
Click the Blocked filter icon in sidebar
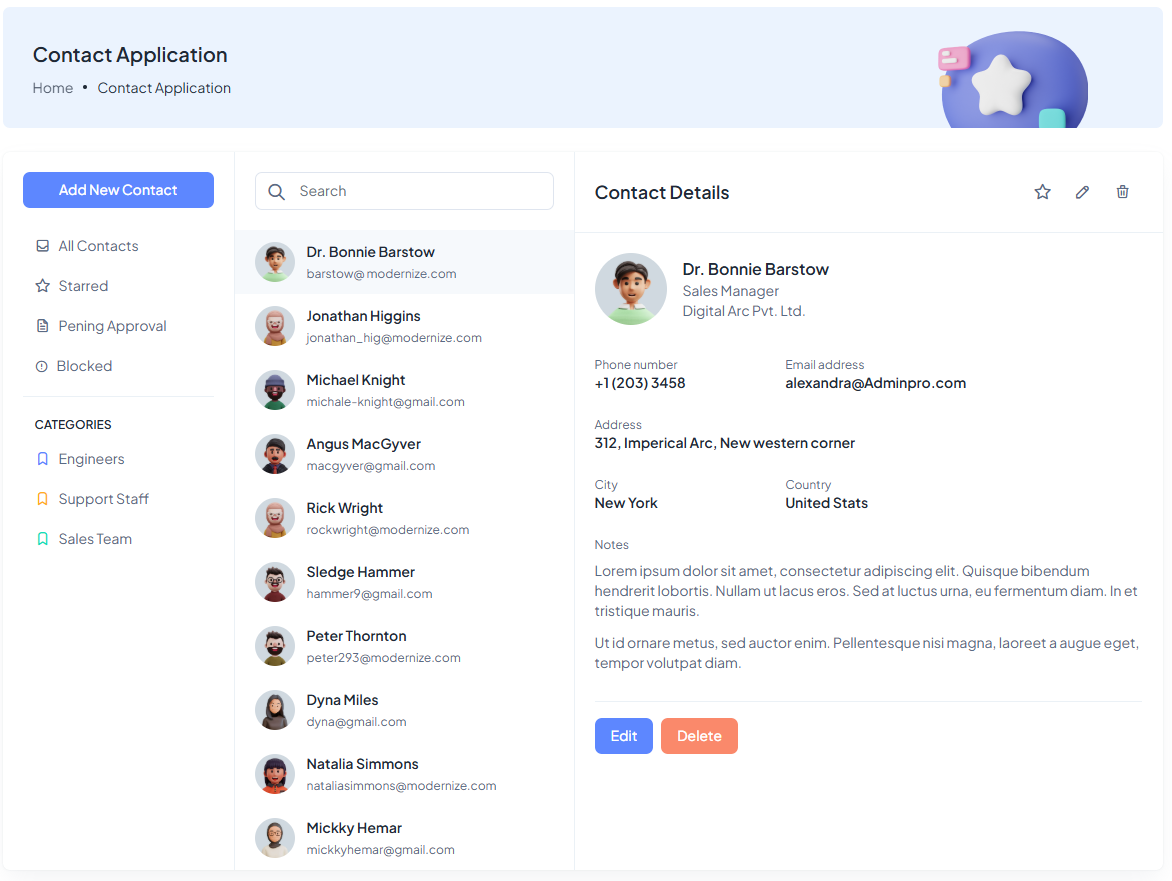tap(42, 367)
